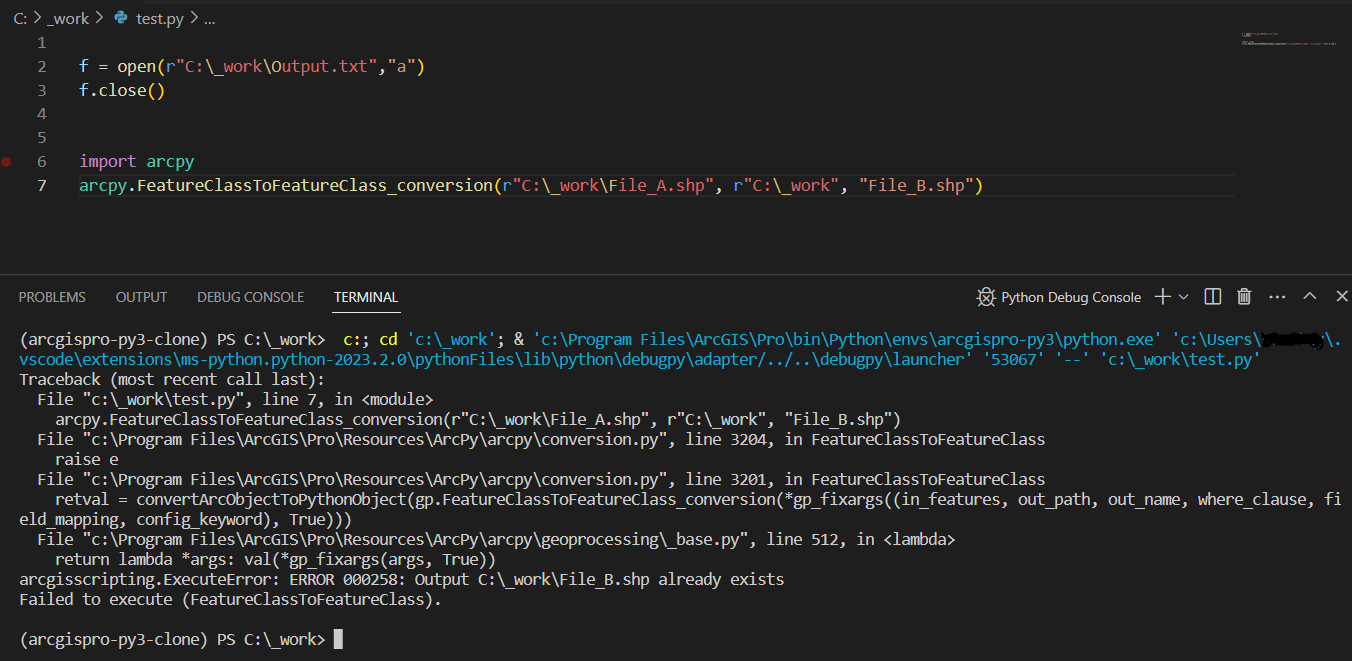Click the Python file icon in breadcrumb

click(121, 18)
